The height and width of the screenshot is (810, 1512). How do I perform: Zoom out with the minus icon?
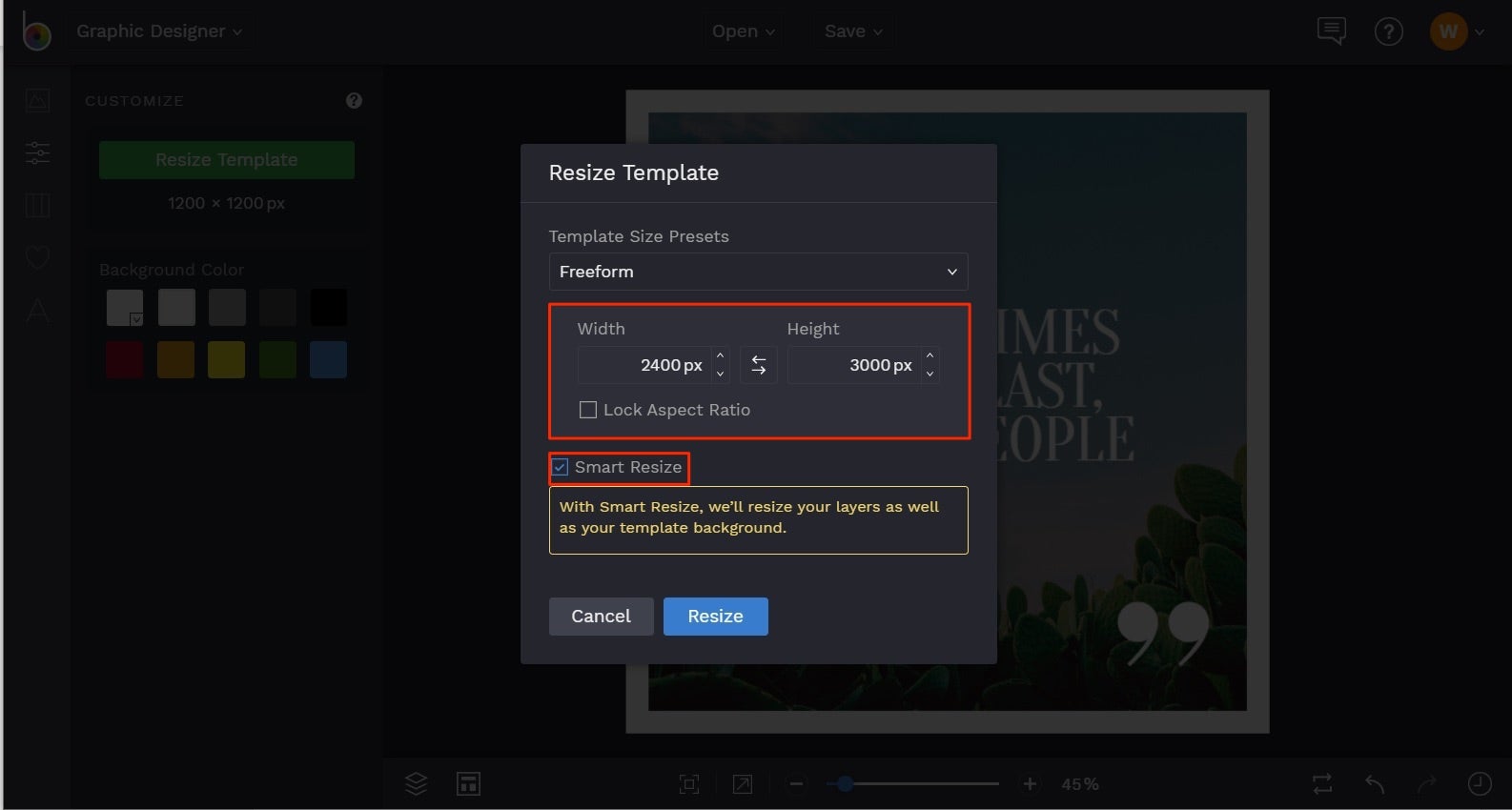(797, 784)
